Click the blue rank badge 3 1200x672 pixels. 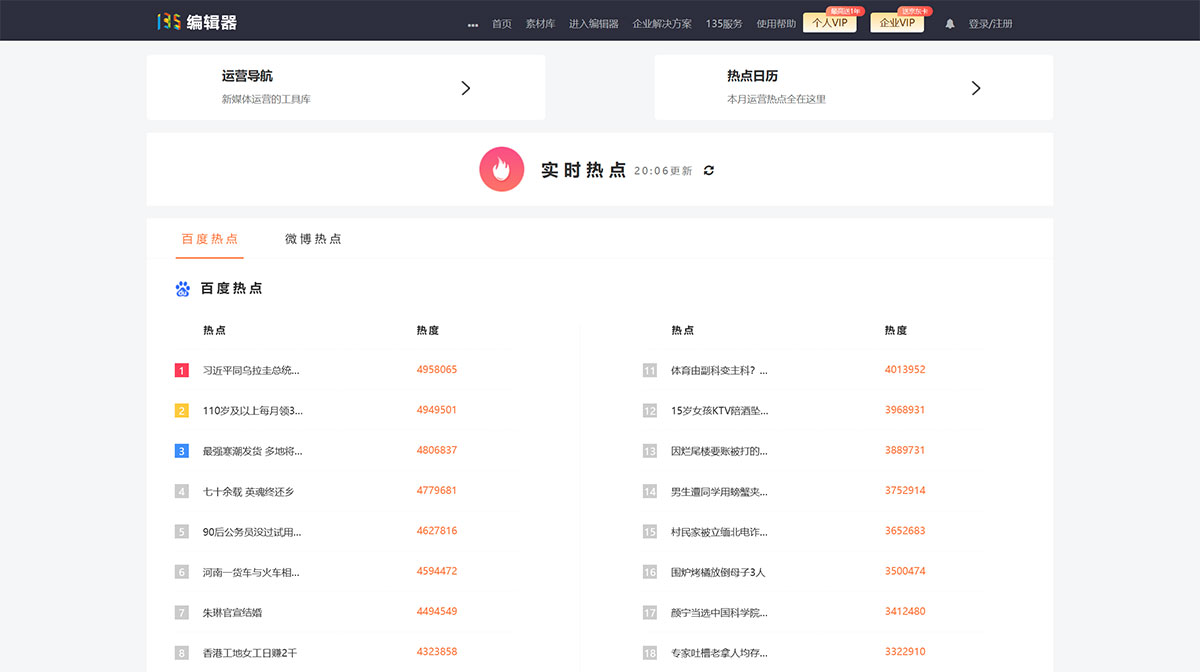click(181, 450)
